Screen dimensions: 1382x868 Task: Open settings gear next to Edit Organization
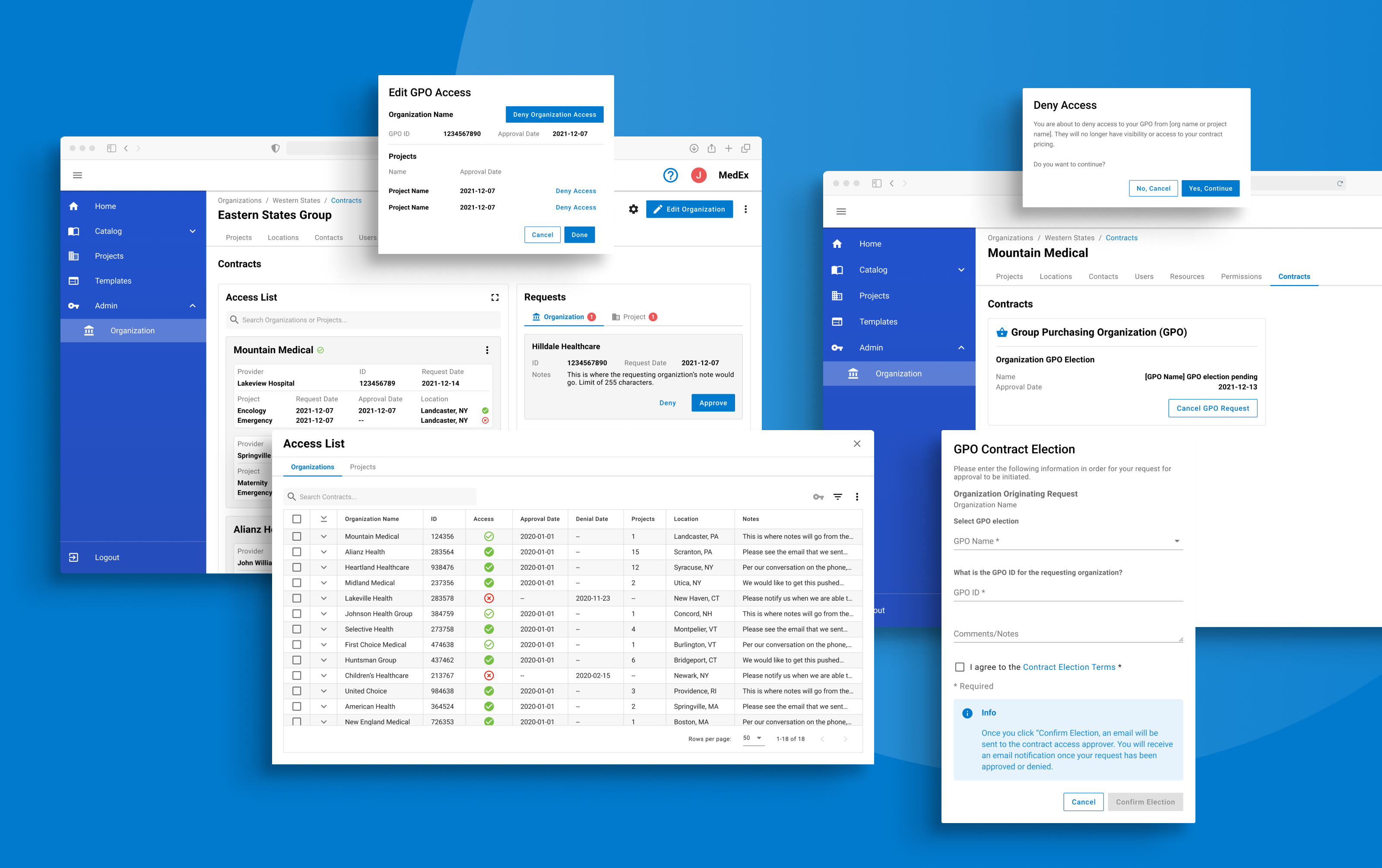(633, 209)
